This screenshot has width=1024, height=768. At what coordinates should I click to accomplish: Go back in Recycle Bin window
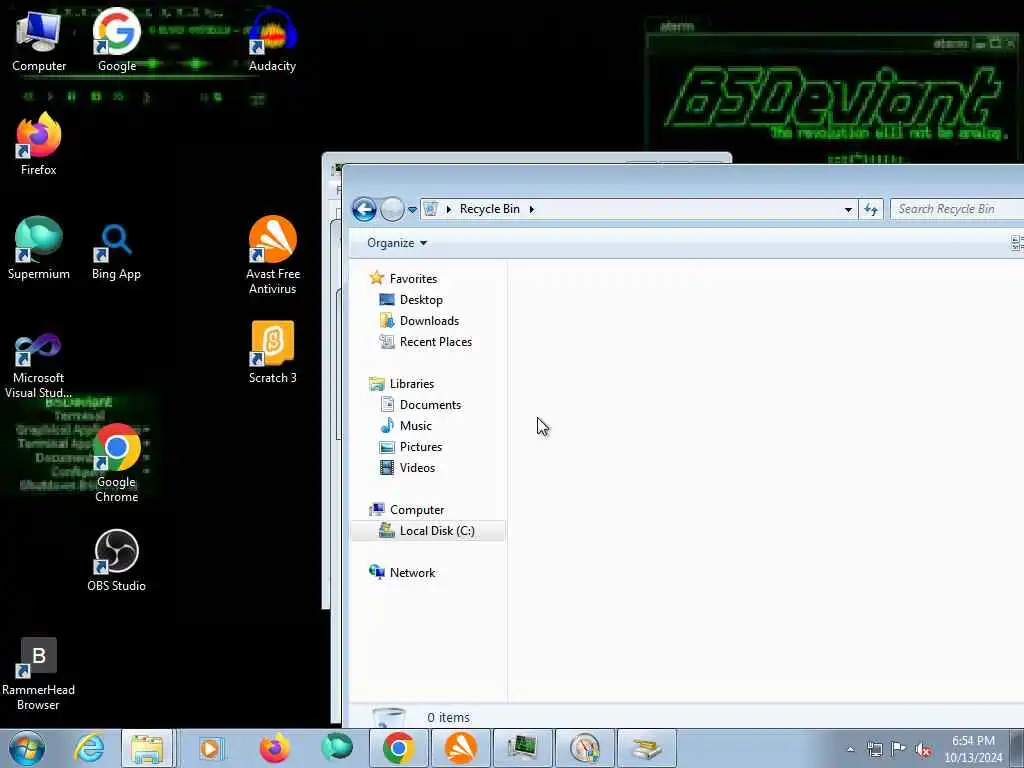(364, 210)
